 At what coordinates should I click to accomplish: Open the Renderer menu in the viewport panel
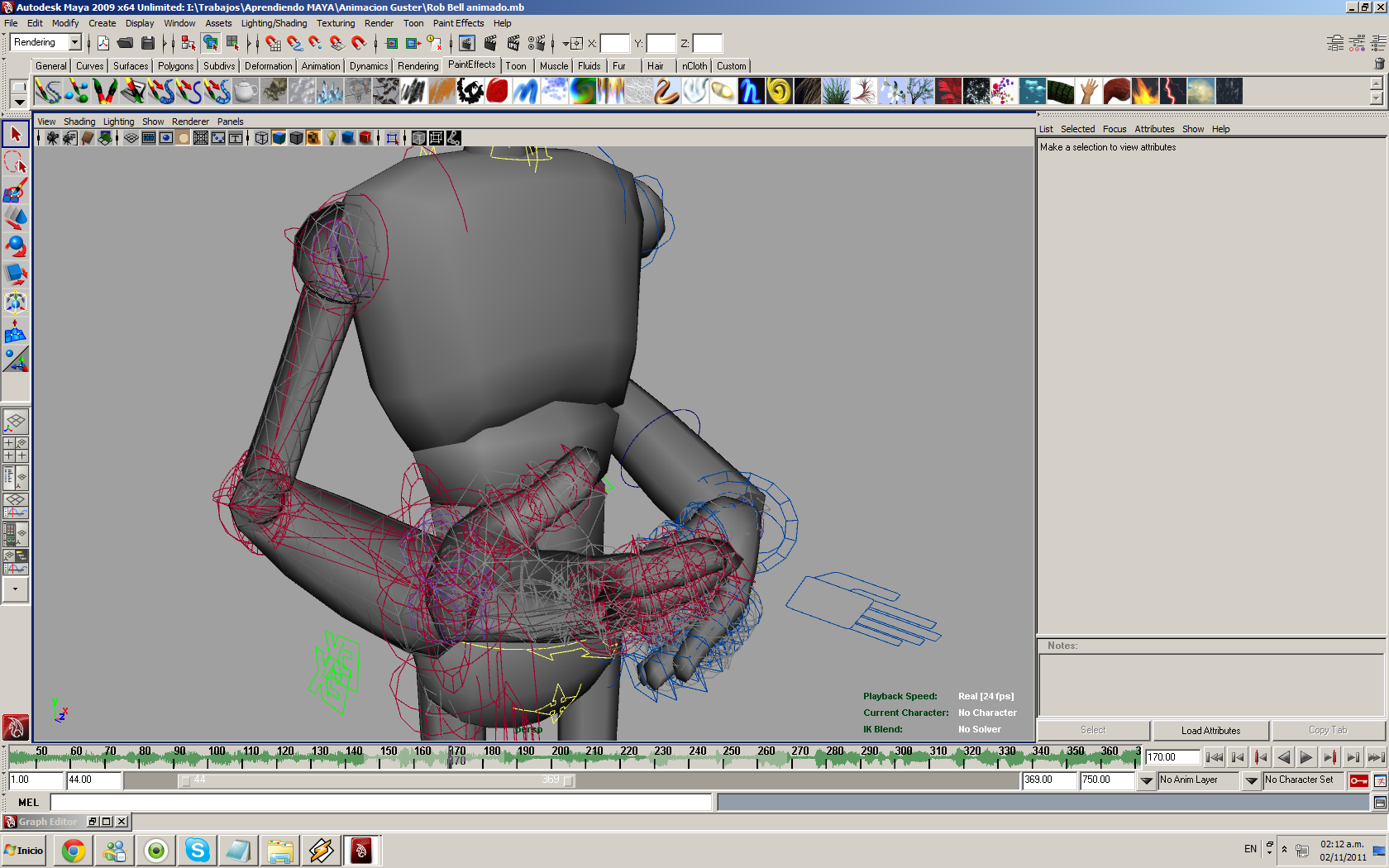[190, 122]
